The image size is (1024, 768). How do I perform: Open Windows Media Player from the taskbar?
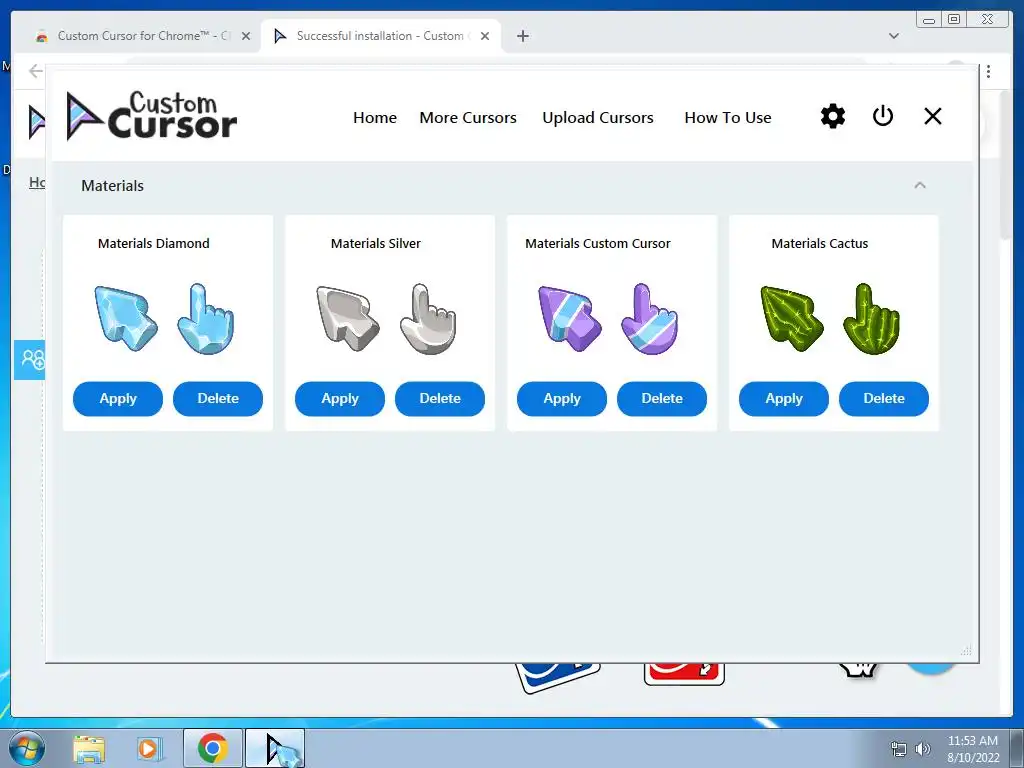[x=148, y=749]
